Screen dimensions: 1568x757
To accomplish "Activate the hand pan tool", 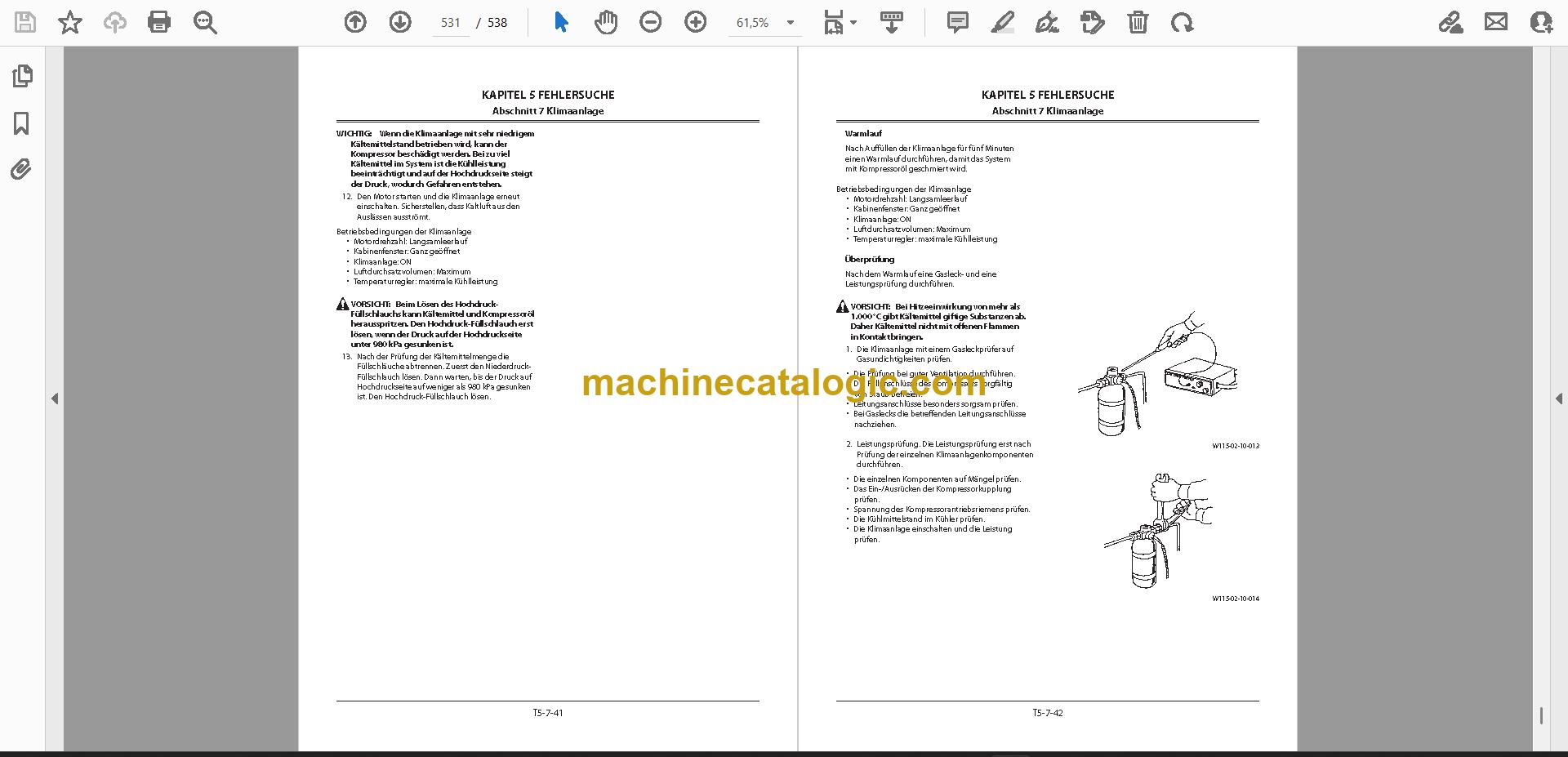I will click(606, 22).
